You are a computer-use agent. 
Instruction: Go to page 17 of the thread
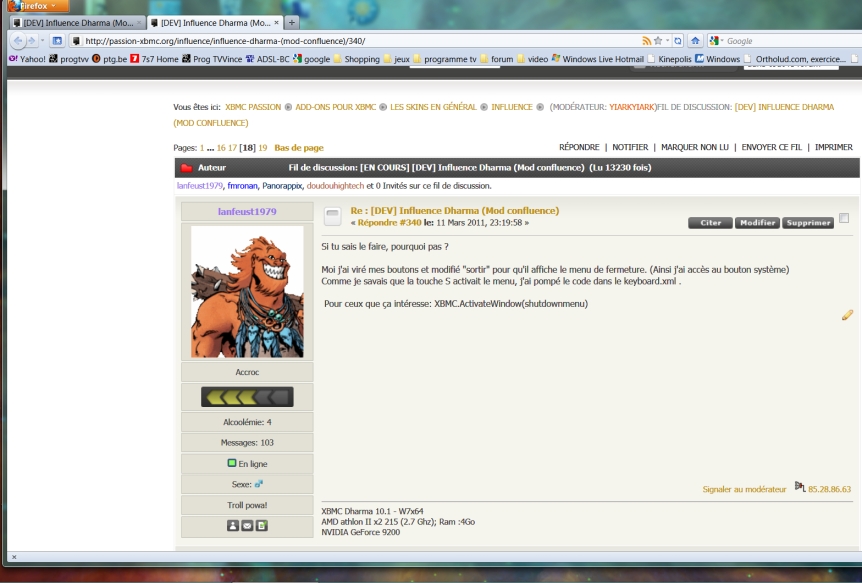(x=232, y=147)
